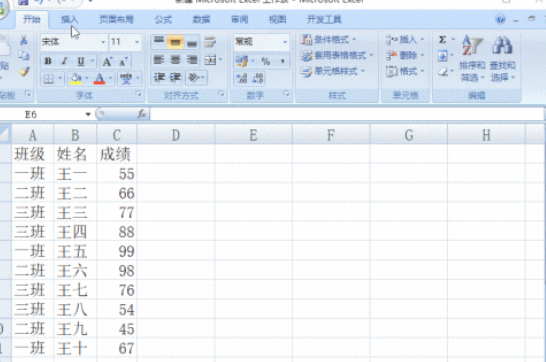The width and height of the screenshot is (546, 362).
Task: Click the Clear eraser icon
Action: click(x=442, y=72)
